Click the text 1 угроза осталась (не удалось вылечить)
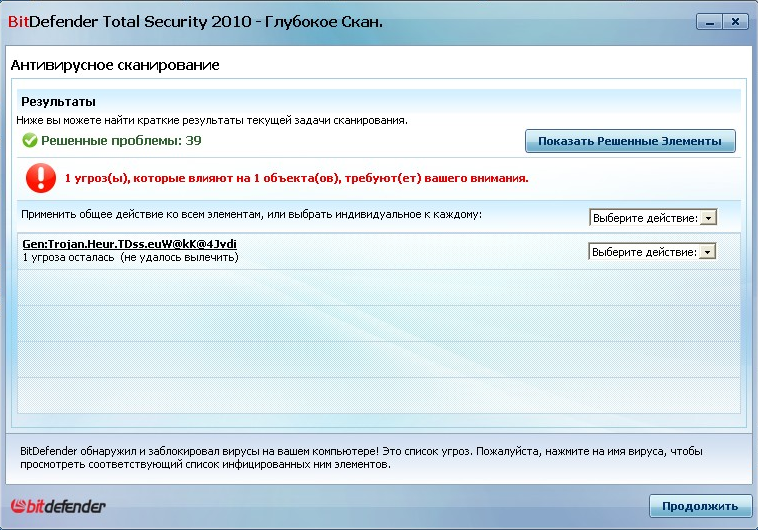This screenshot has height=530, width=758. pyautogui.click(x=131, y=257)
